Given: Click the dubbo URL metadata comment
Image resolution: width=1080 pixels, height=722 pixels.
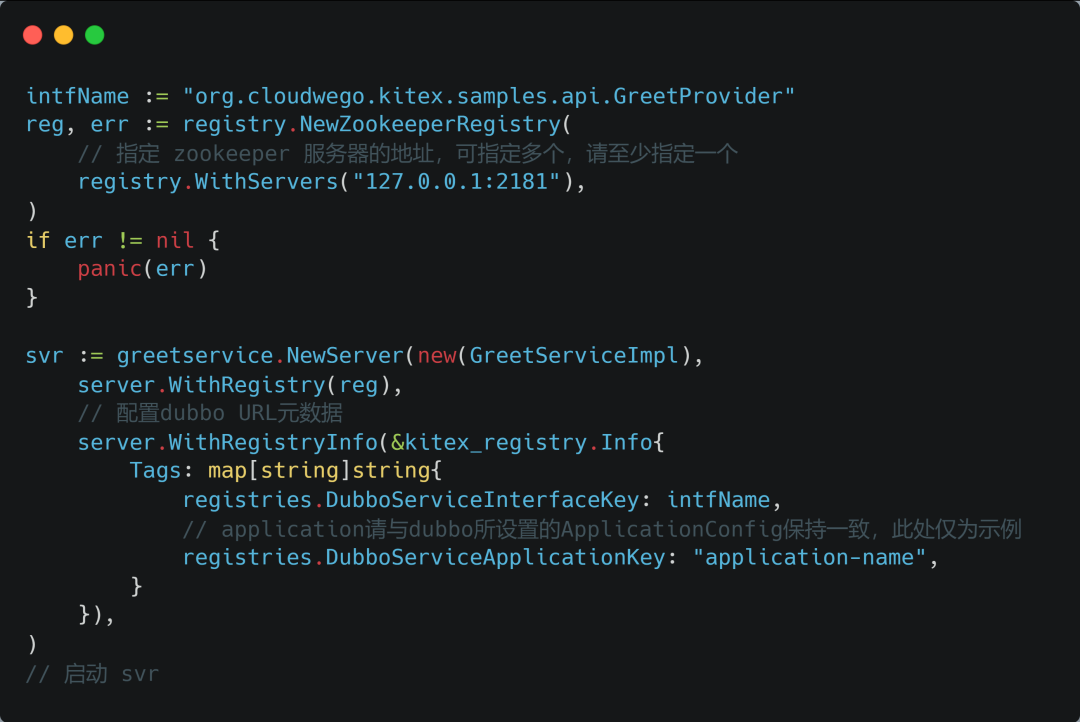Looking at the screenshot, I should pos(210,413).
